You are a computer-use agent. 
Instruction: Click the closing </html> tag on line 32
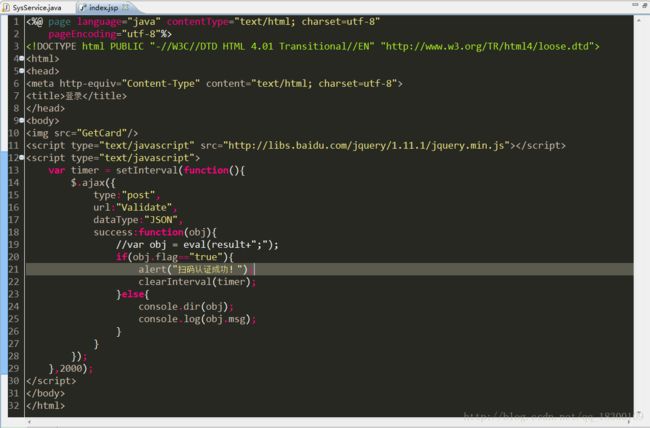click(46, 406)
